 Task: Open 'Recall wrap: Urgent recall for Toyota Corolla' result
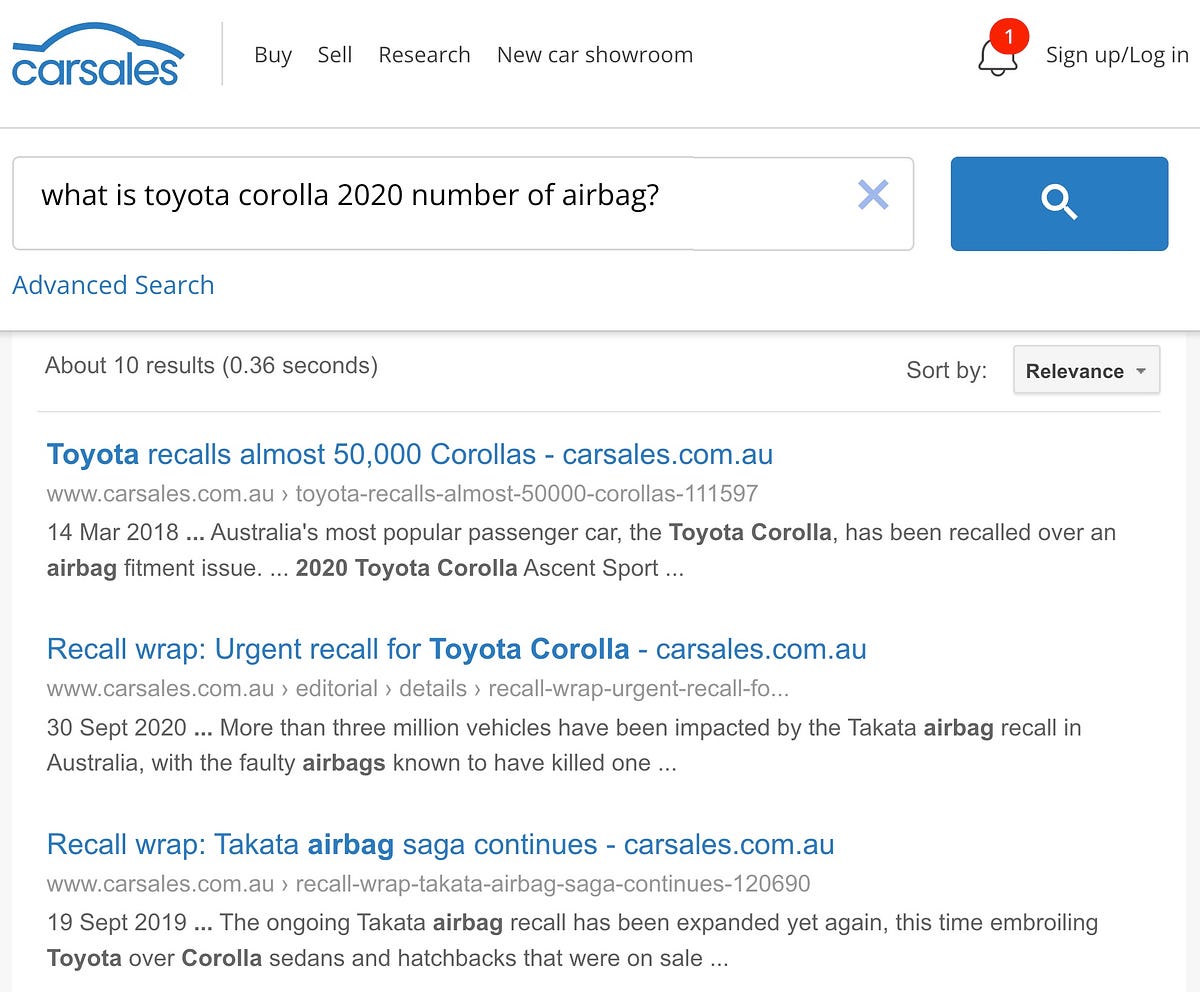click(x=457, y=649)
